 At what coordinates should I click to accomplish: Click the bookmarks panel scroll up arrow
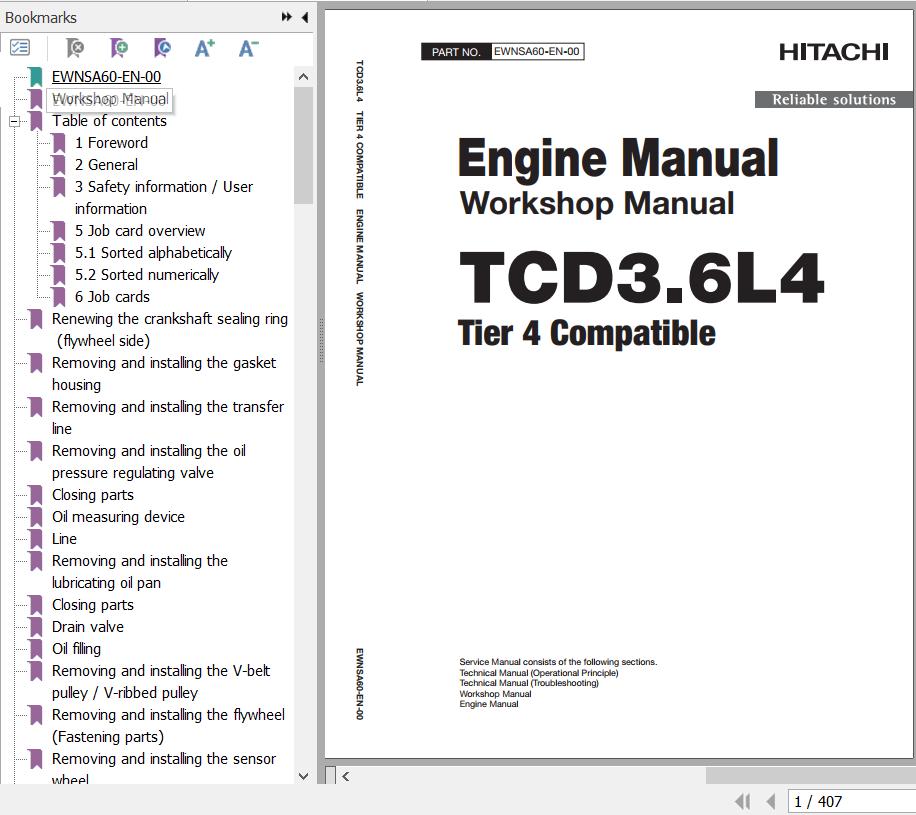click(303, 77)
